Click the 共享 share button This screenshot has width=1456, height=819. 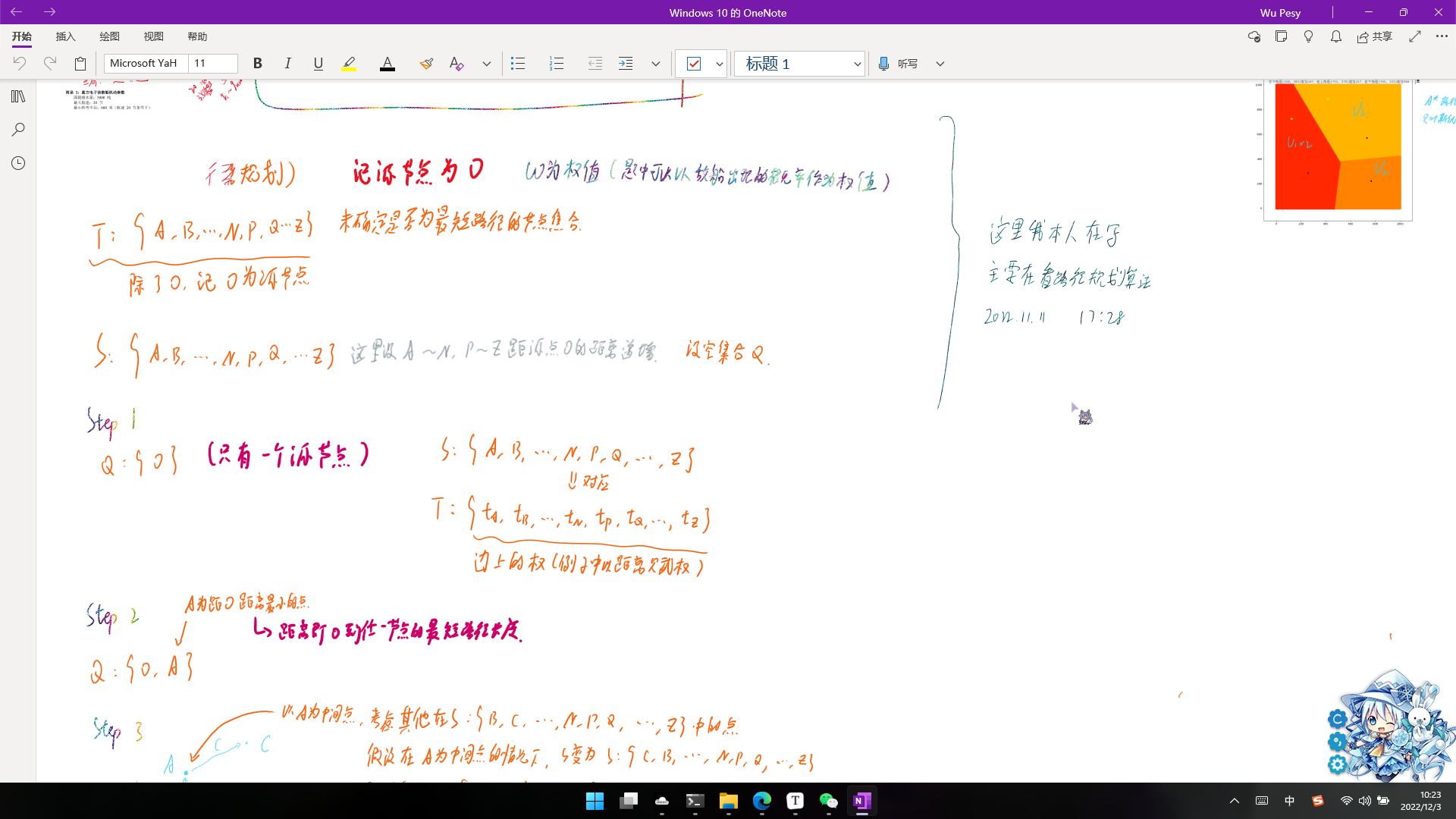[1375, 36]
